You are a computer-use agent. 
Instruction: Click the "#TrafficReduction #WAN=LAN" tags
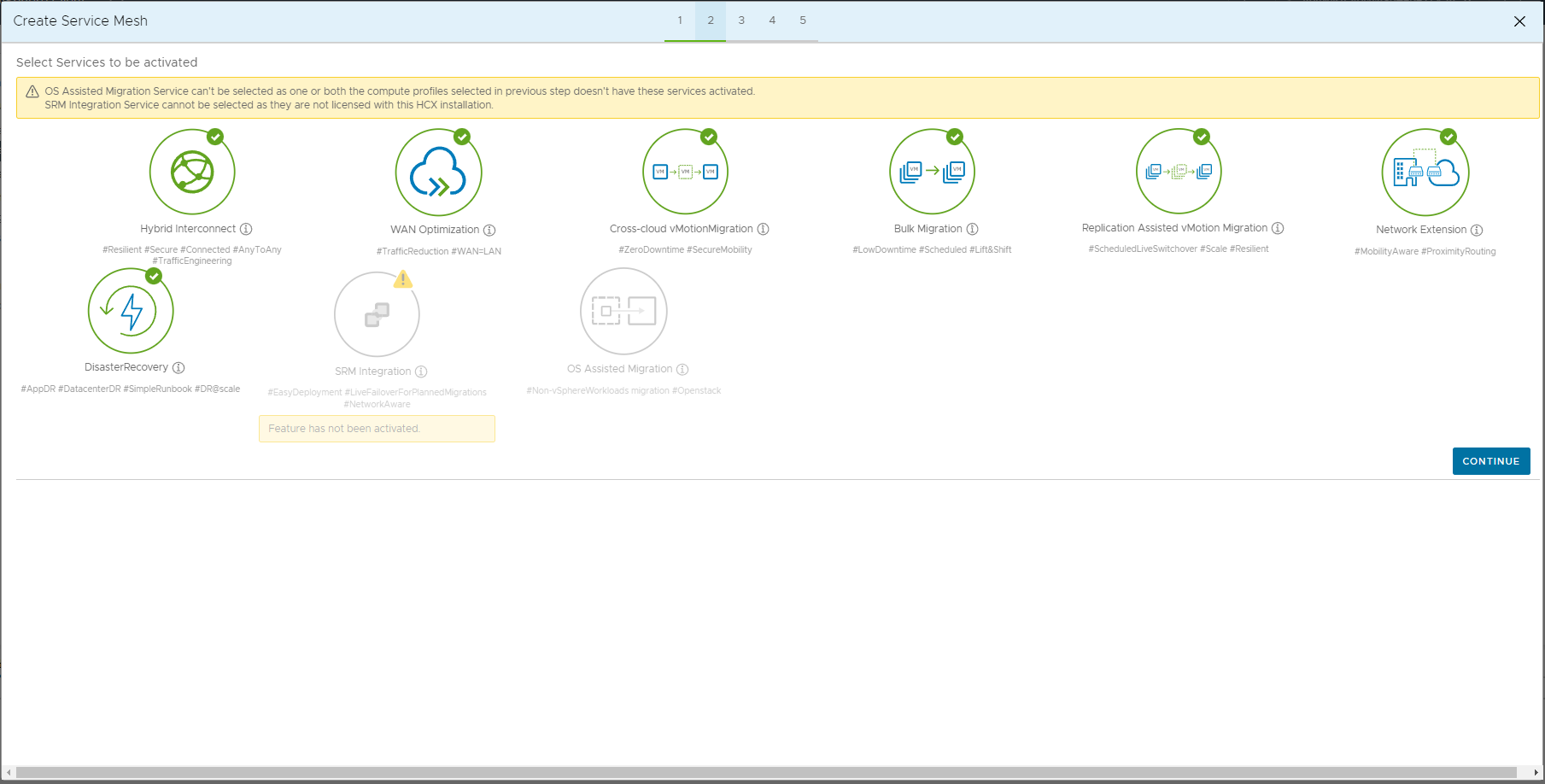[439, 251]
